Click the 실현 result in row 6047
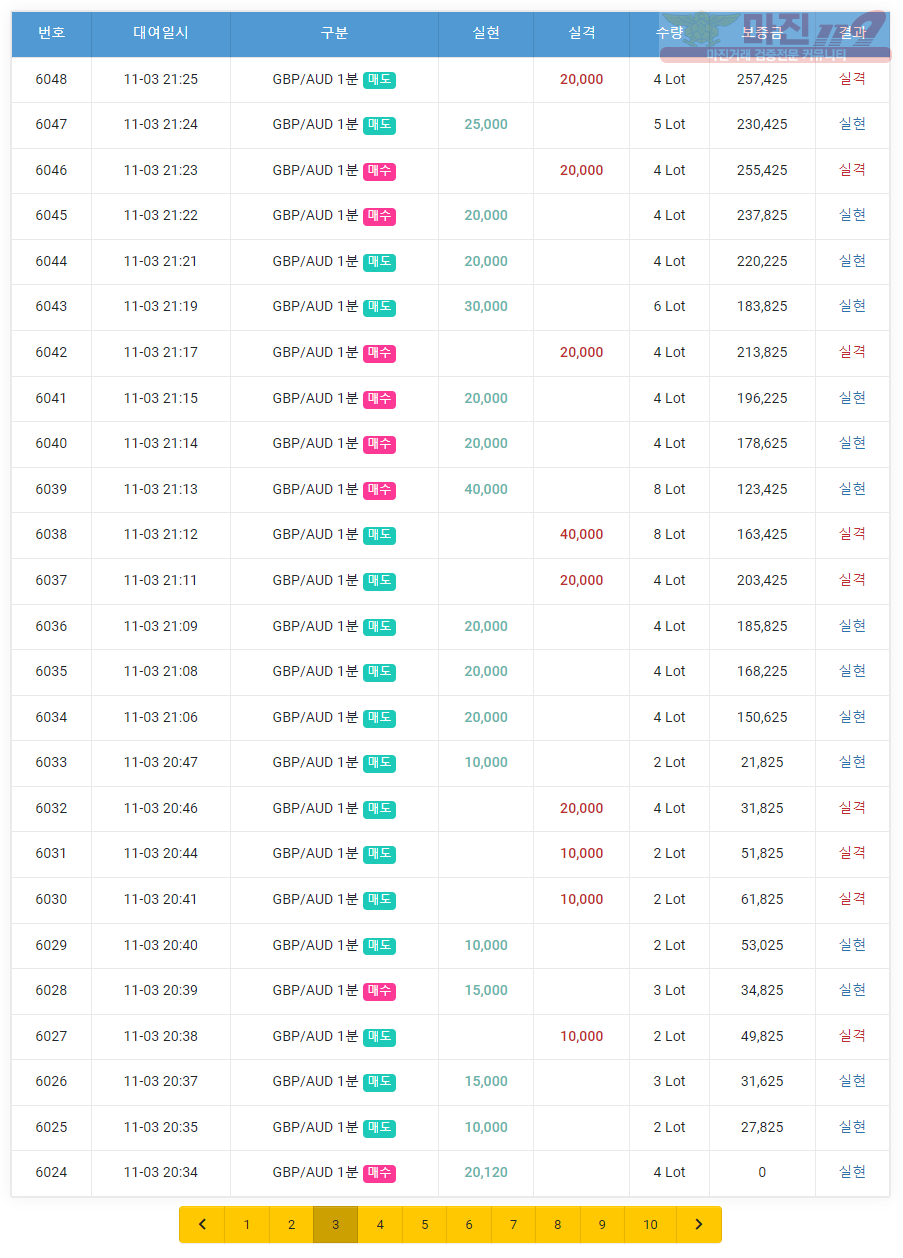The image size is (903, 1258). (852, 124)
